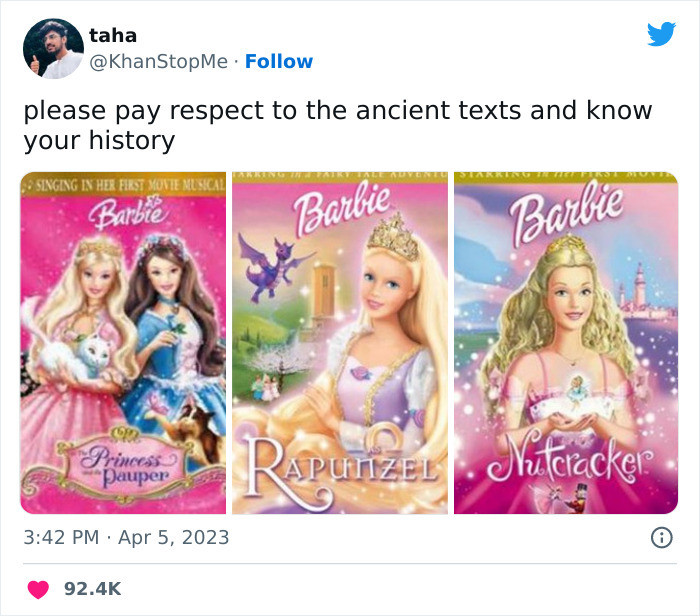Viewport: 700px width, 616px height.
Task: Like the tweet with the heart icon
Action: (38, 589)
